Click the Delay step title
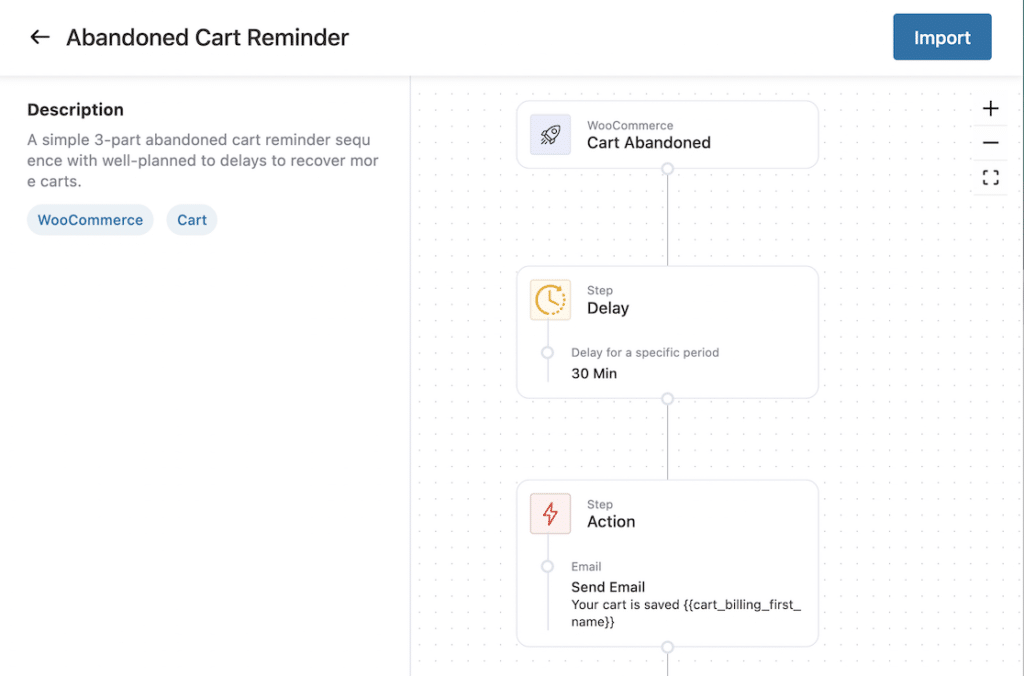The height and width of the screenshot is (676, 1024). pos(608,308)
